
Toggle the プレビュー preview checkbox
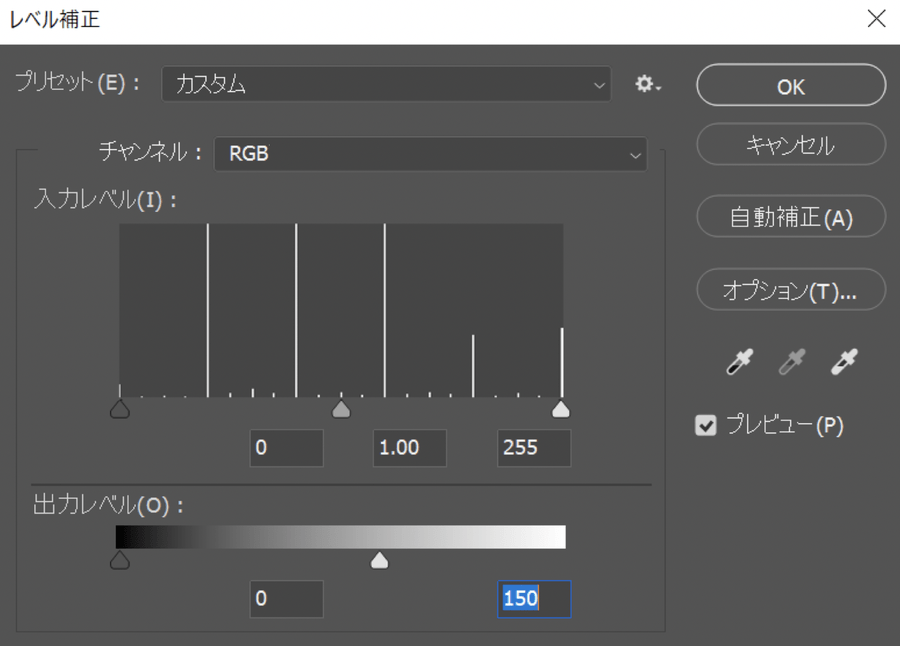click(x=707, y=426)
